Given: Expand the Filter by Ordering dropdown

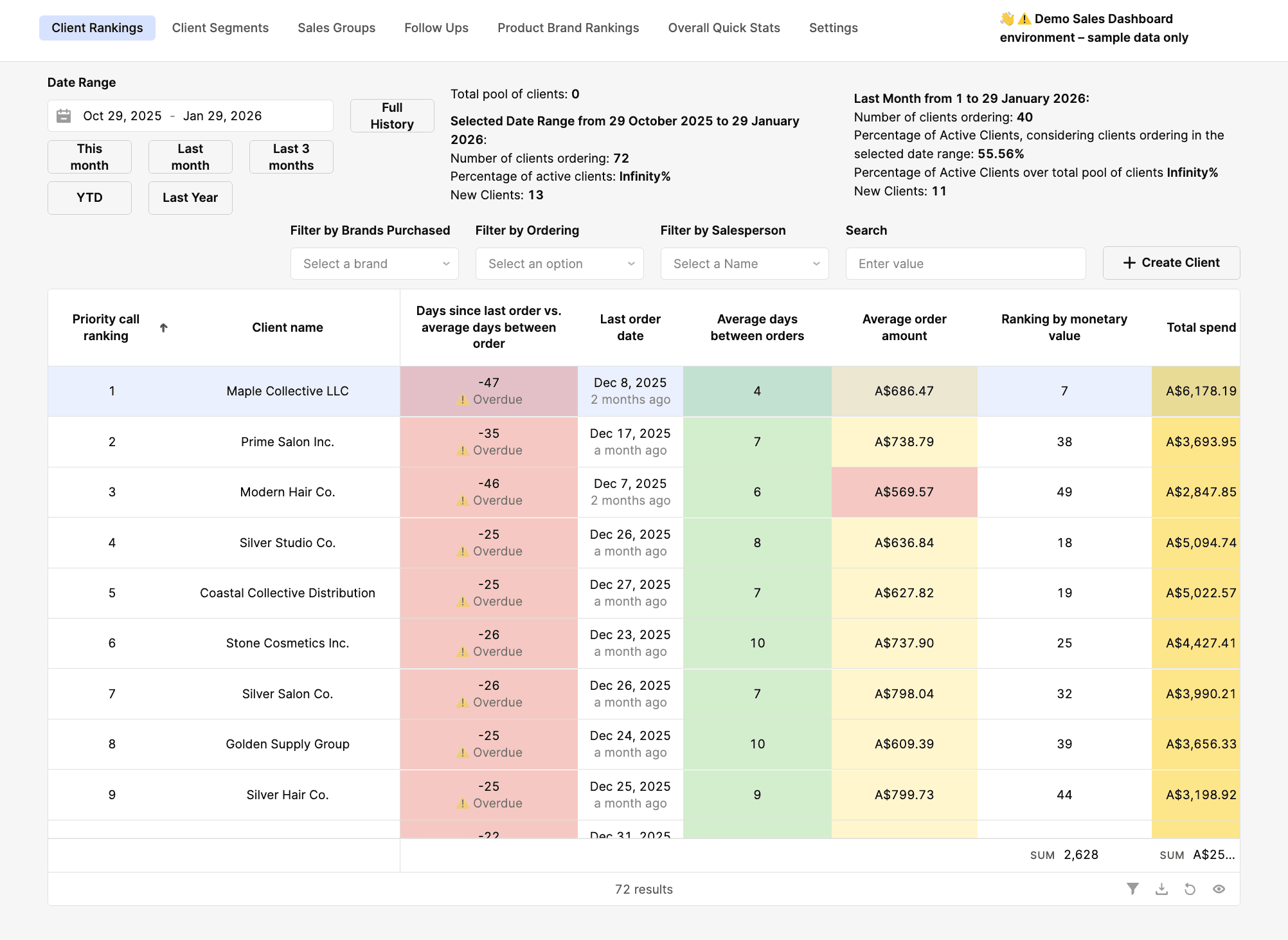Looking at the screenshot, I should click(559, 264).
